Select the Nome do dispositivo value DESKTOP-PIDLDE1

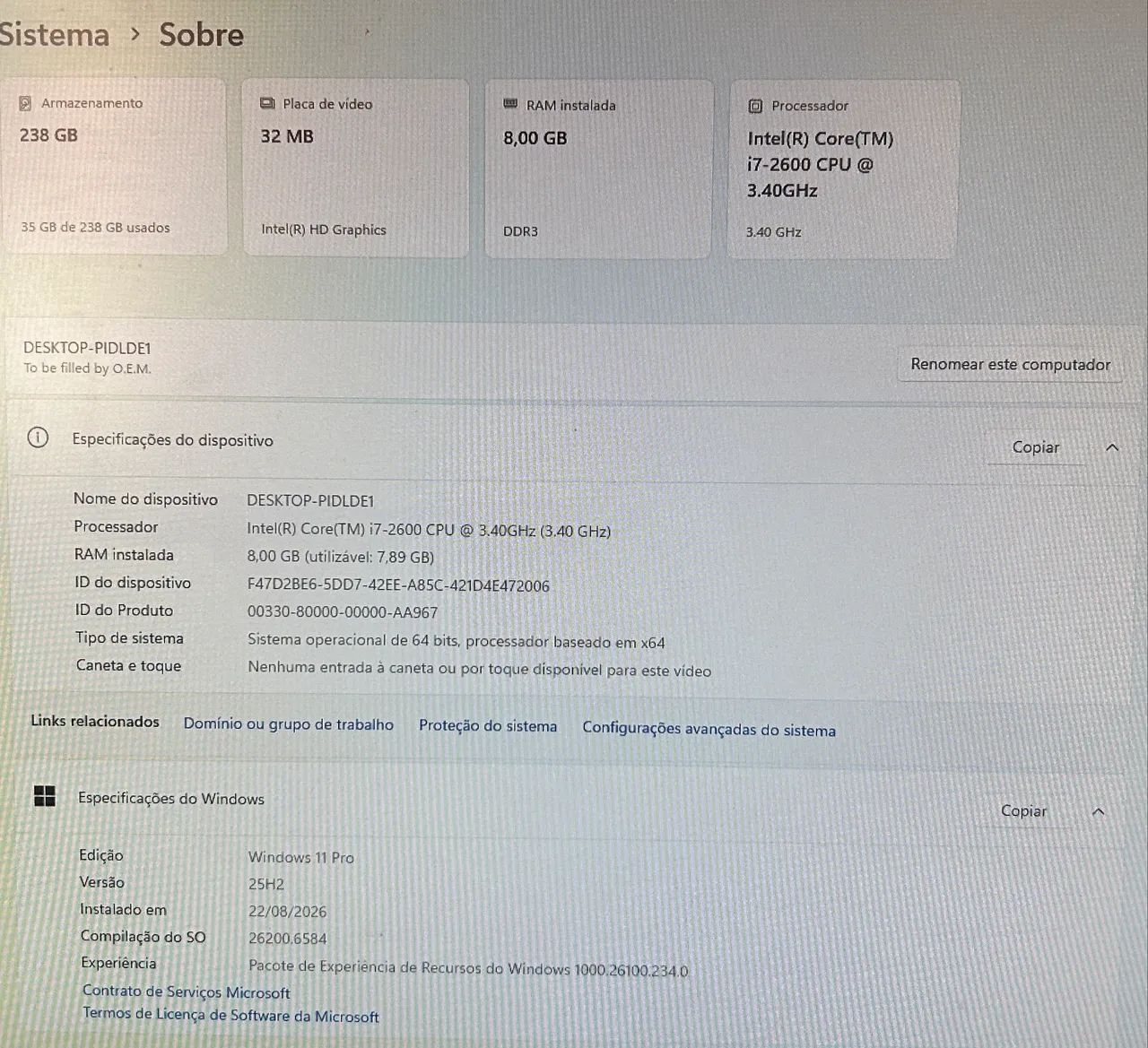pos(310,501)
